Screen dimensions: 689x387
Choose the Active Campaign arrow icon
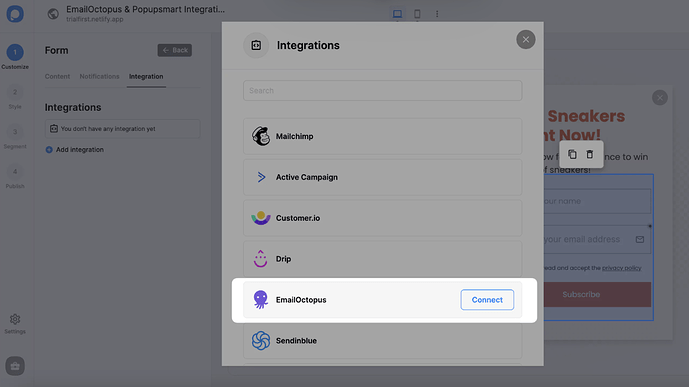pyautogui.click(x=261, y=177)
